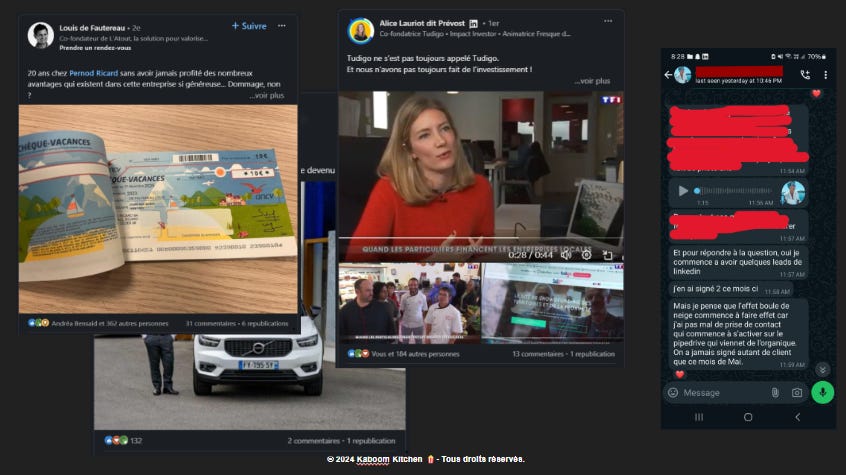Open the white Volvo car photo
Viewport: 846px width, 475px height.
pos(250,382)
